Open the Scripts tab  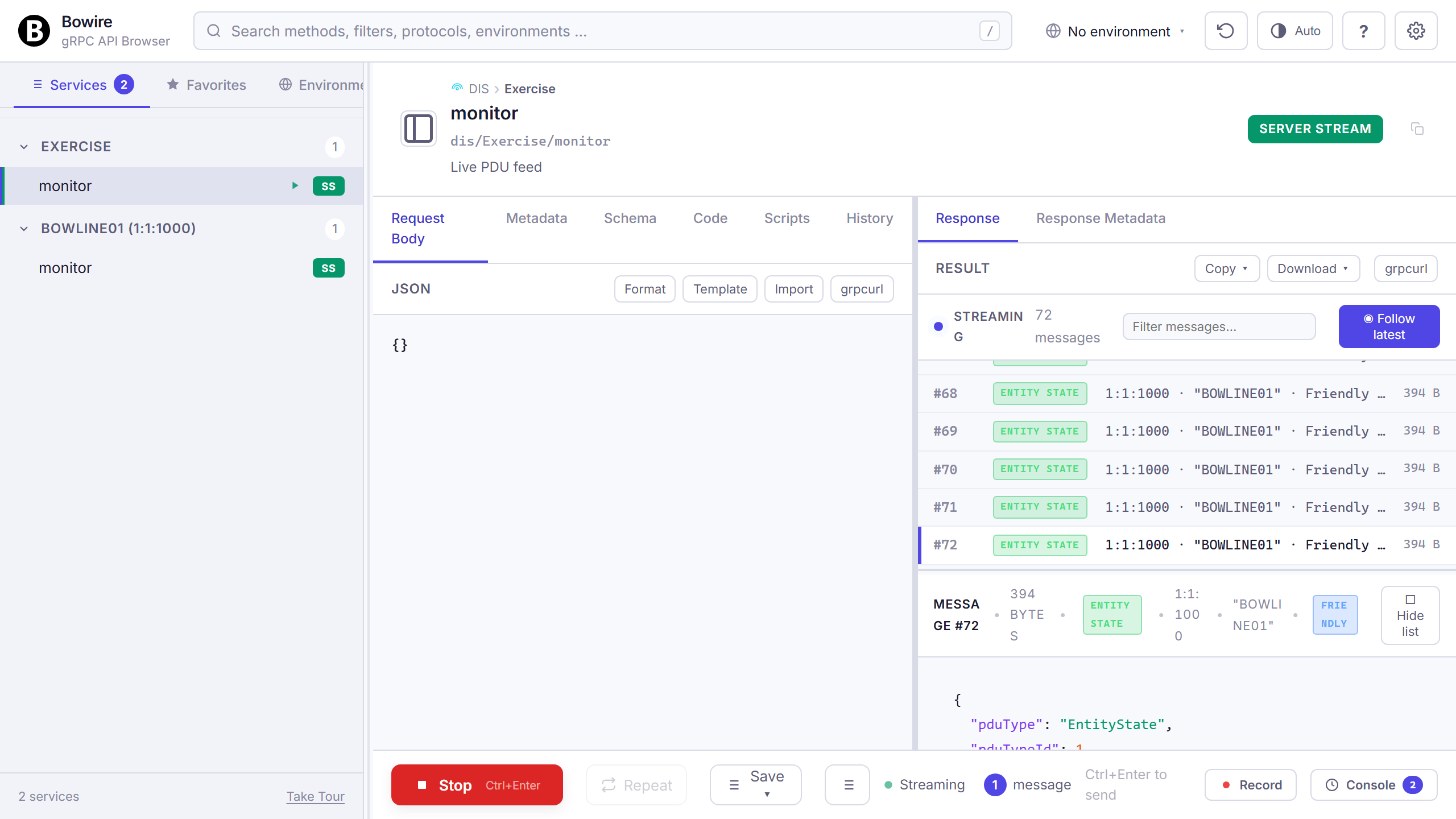[x=787, y=218]
